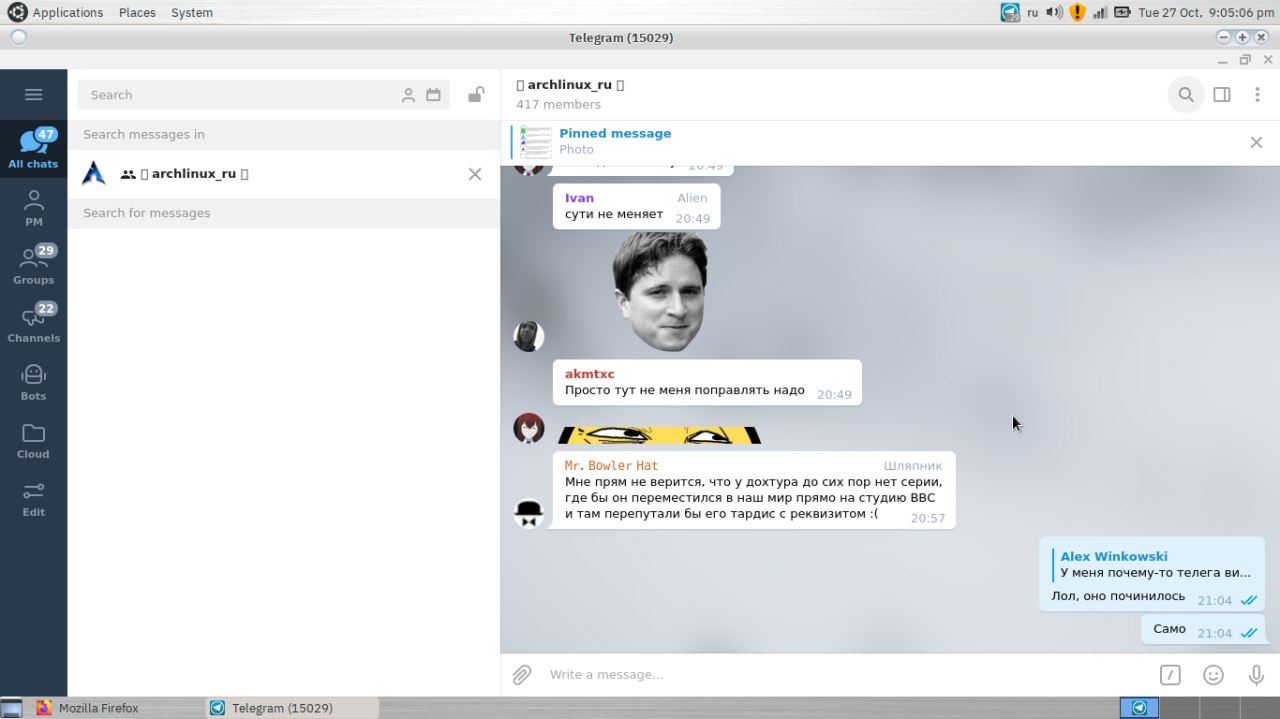Focus the top Search field
1280x719 pixels.
[240, 95]
